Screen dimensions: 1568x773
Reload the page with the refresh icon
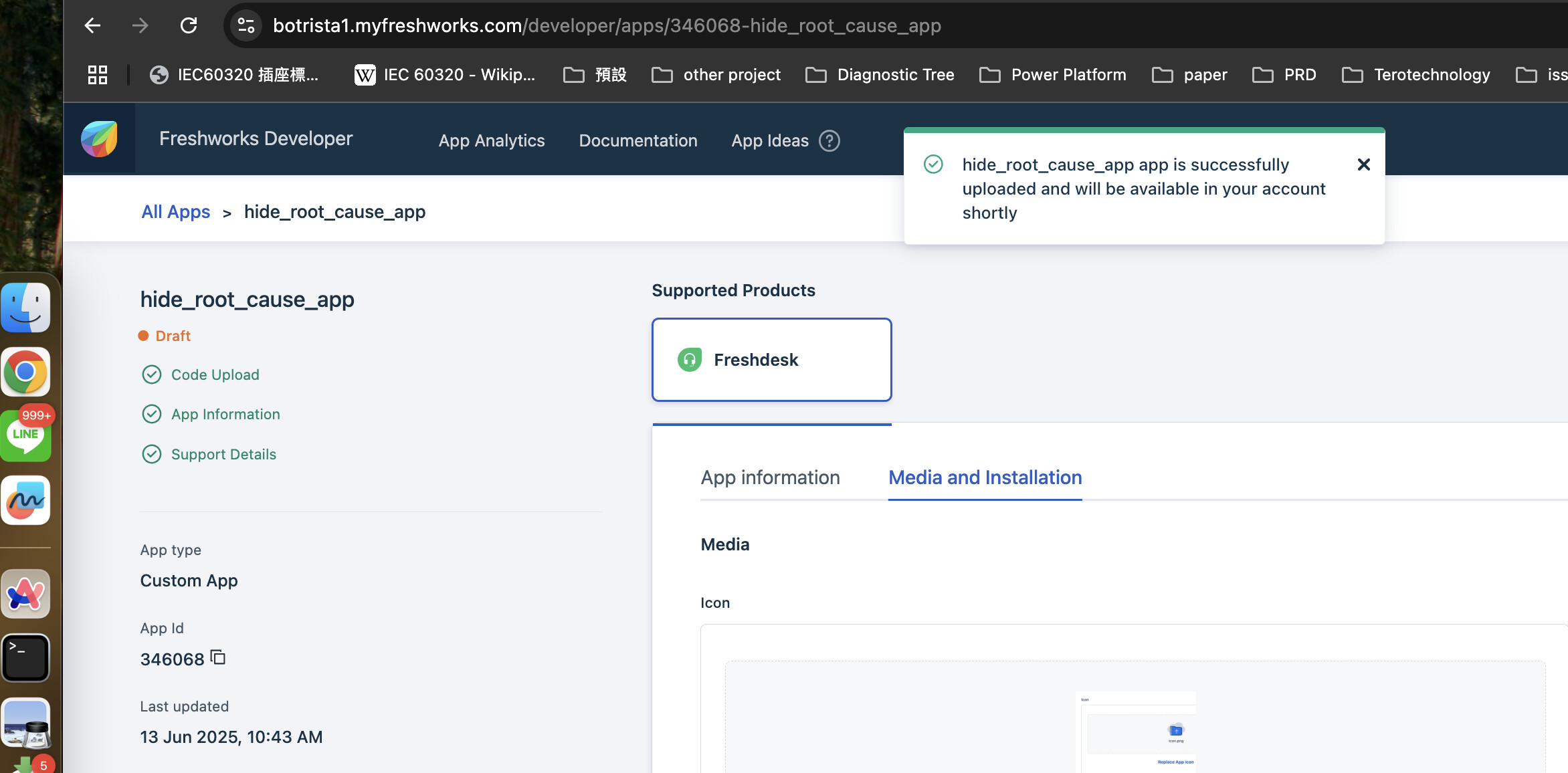189,25
